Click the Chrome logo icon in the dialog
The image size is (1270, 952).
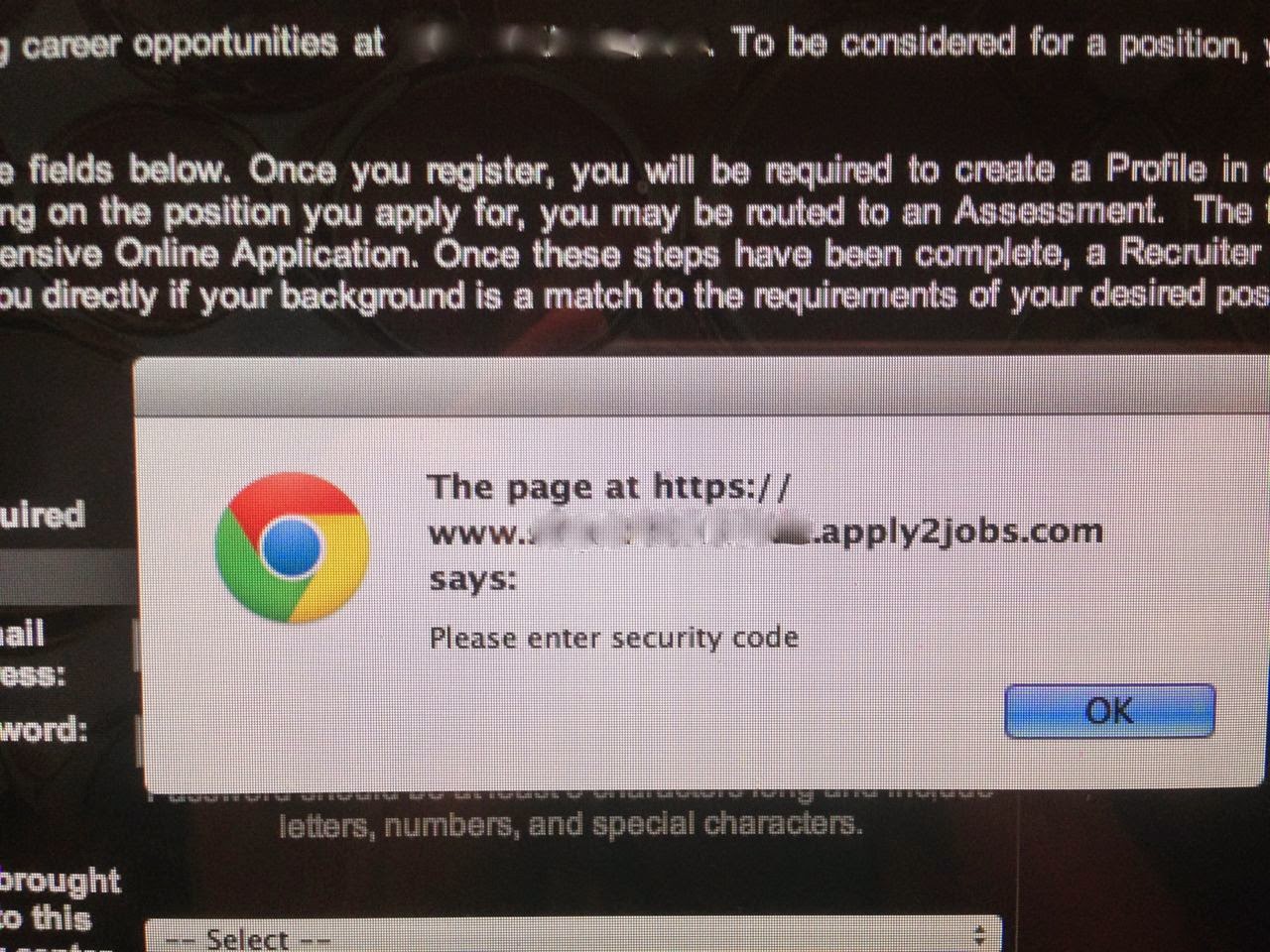point(292,547)
